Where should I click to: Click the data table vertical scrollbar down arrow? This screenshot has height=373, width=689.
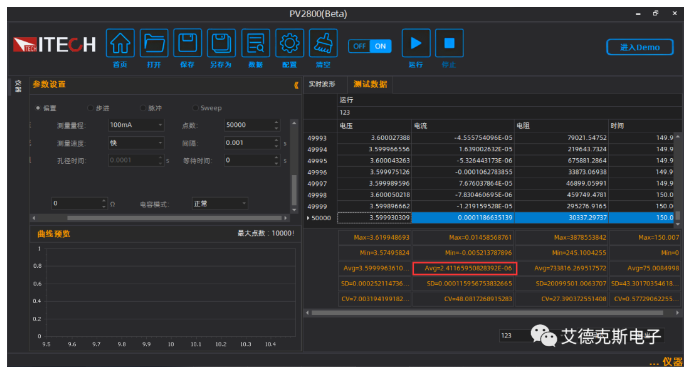click(x=678, y=224)
